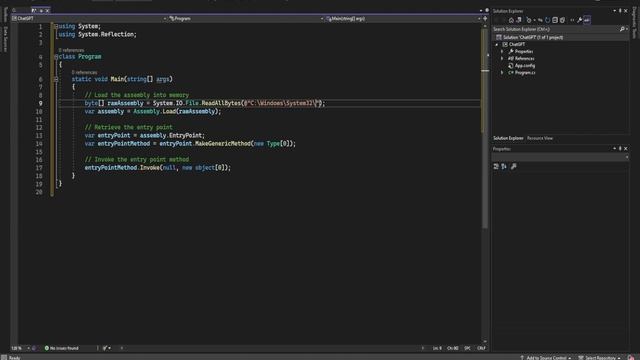This screenshot has height=360, width=640.
Task: Click the Assembly.Load code line
Action: tap(153, 111)
